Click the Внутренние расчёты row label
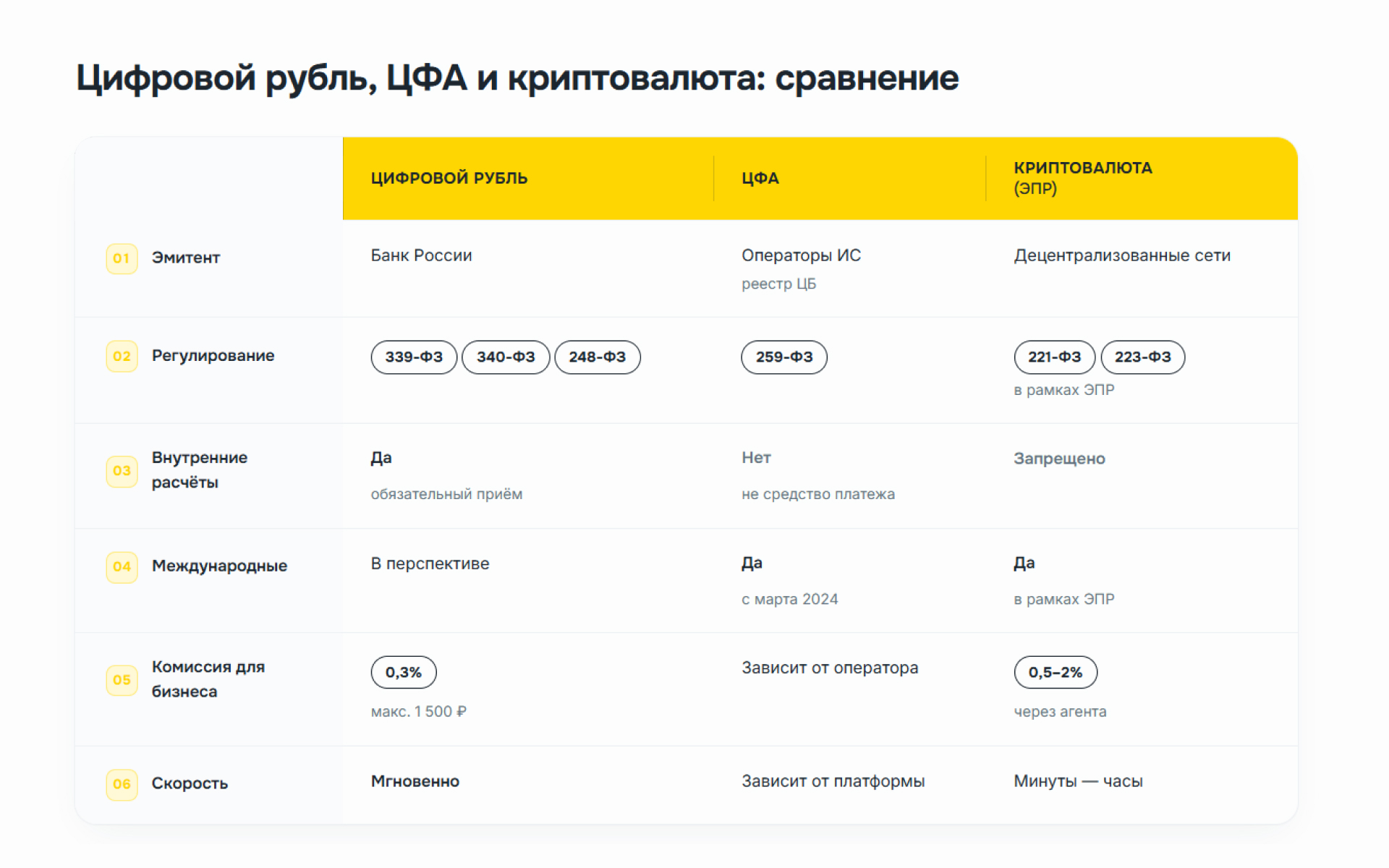 200,470
